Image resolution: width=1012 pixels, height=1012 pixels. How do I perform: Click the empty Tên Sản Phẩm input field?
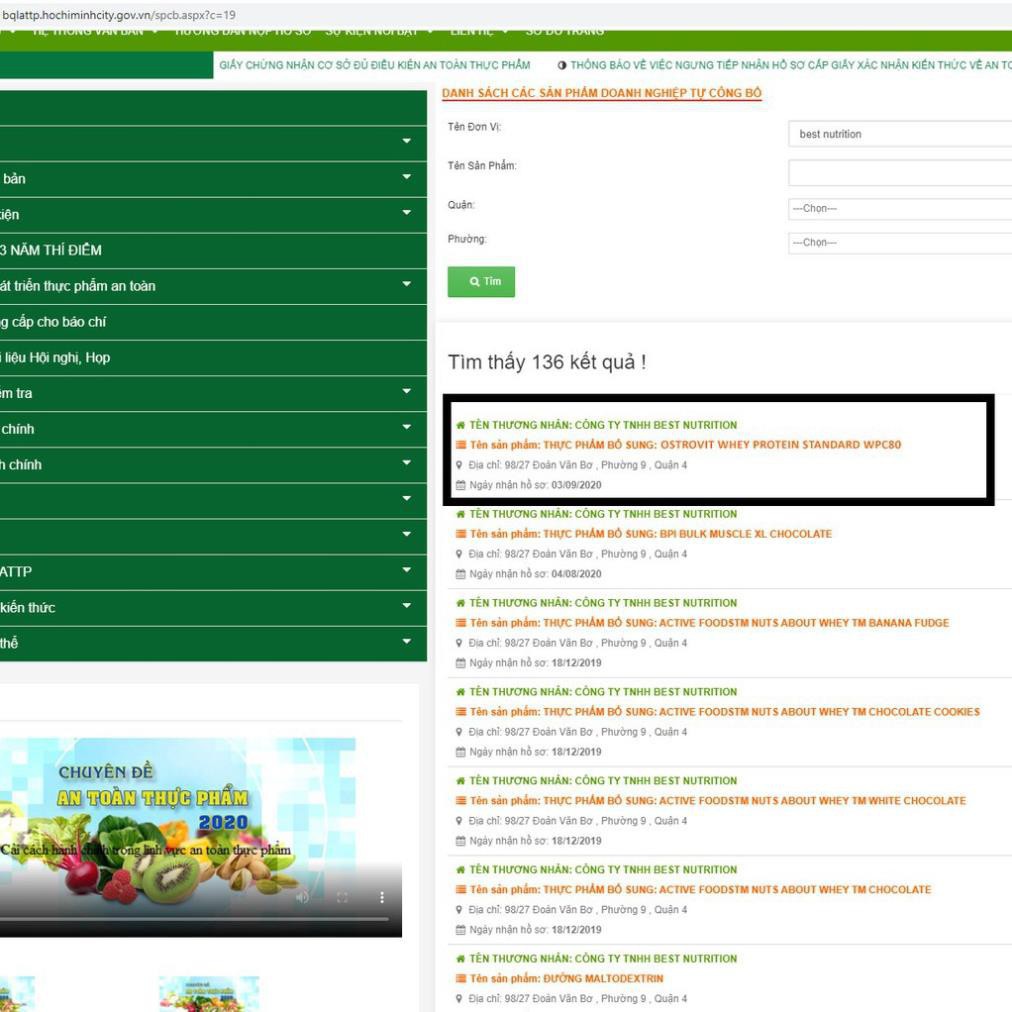[x=900, y=173]
